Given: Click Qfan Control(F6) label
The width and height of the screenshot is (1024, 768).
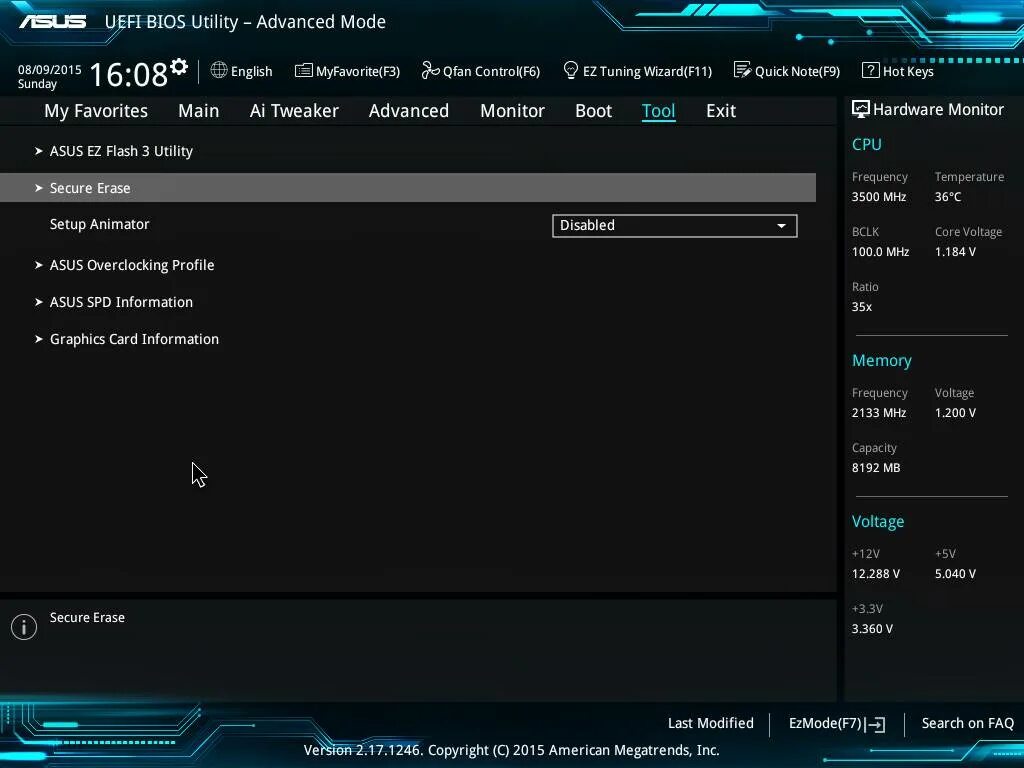Looking at the screenshot, I should tap(491, 71).
